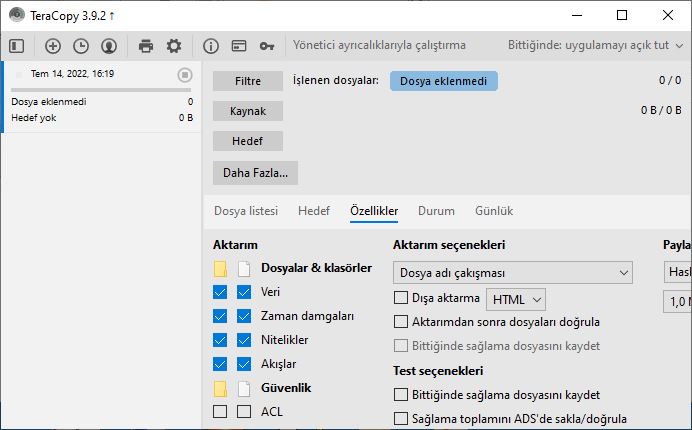Uncheck file checkbox for Akışlar

pyautogui.click(x=244, y=364)
